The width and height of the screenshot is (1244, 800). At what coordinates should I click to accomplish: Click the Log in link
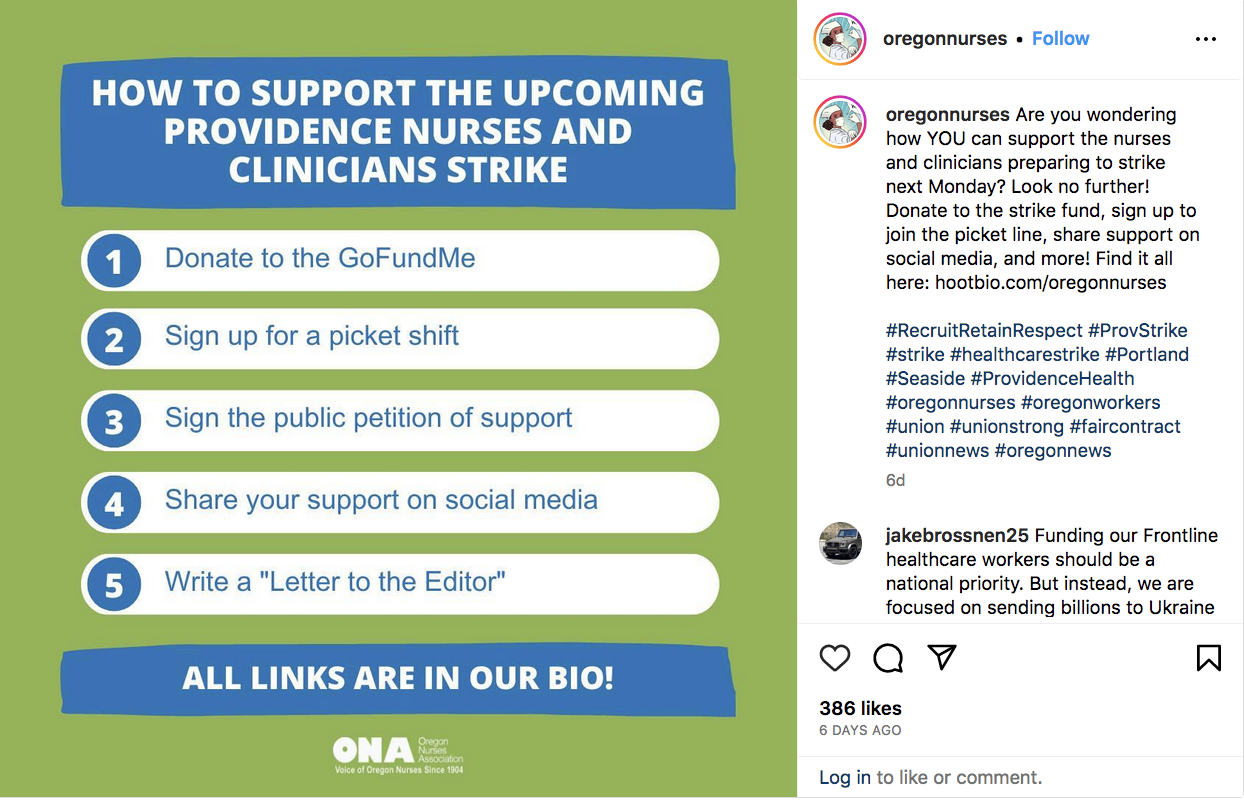coord(845,777)
